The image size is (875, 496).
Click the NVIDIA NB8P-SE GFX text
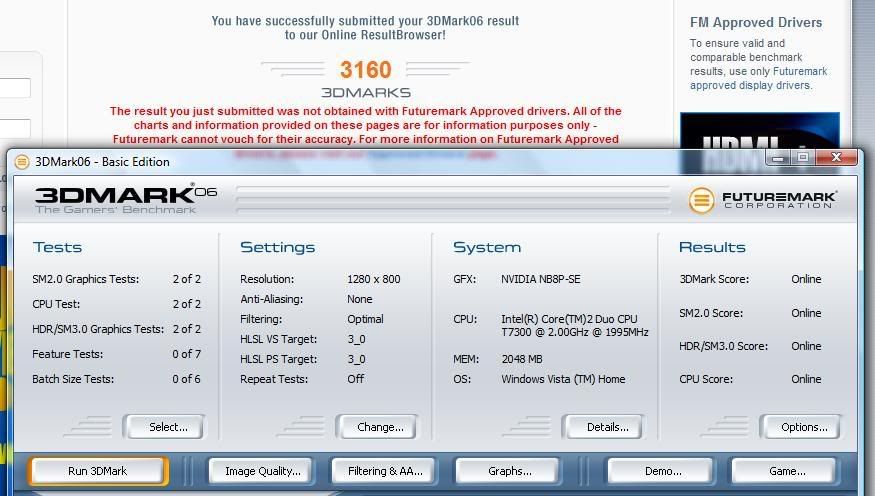click(540, 279)
